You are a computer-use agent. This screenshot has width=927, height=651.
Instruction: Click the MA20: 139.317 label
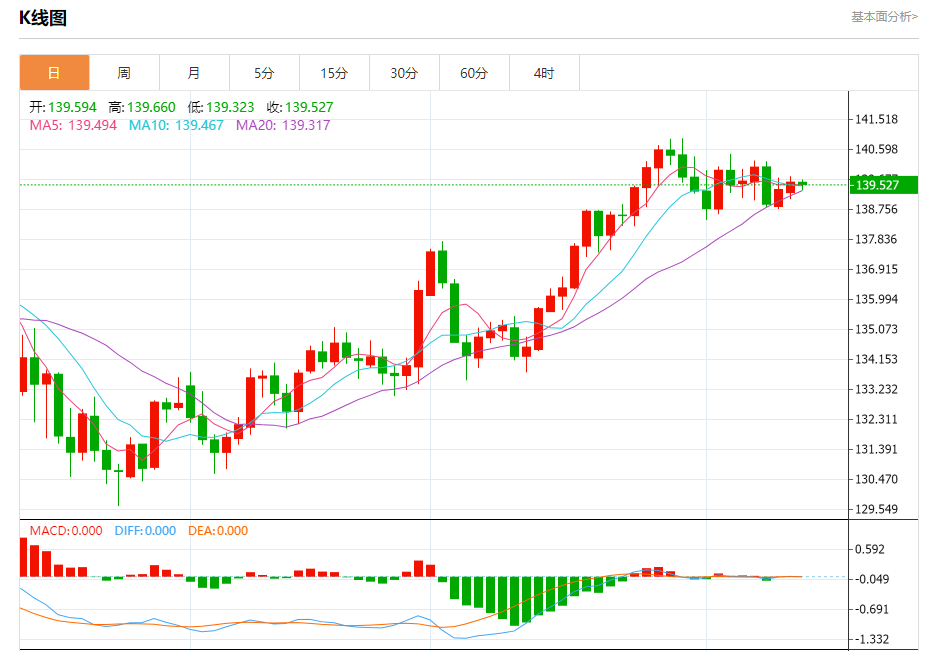pos(283,125)
